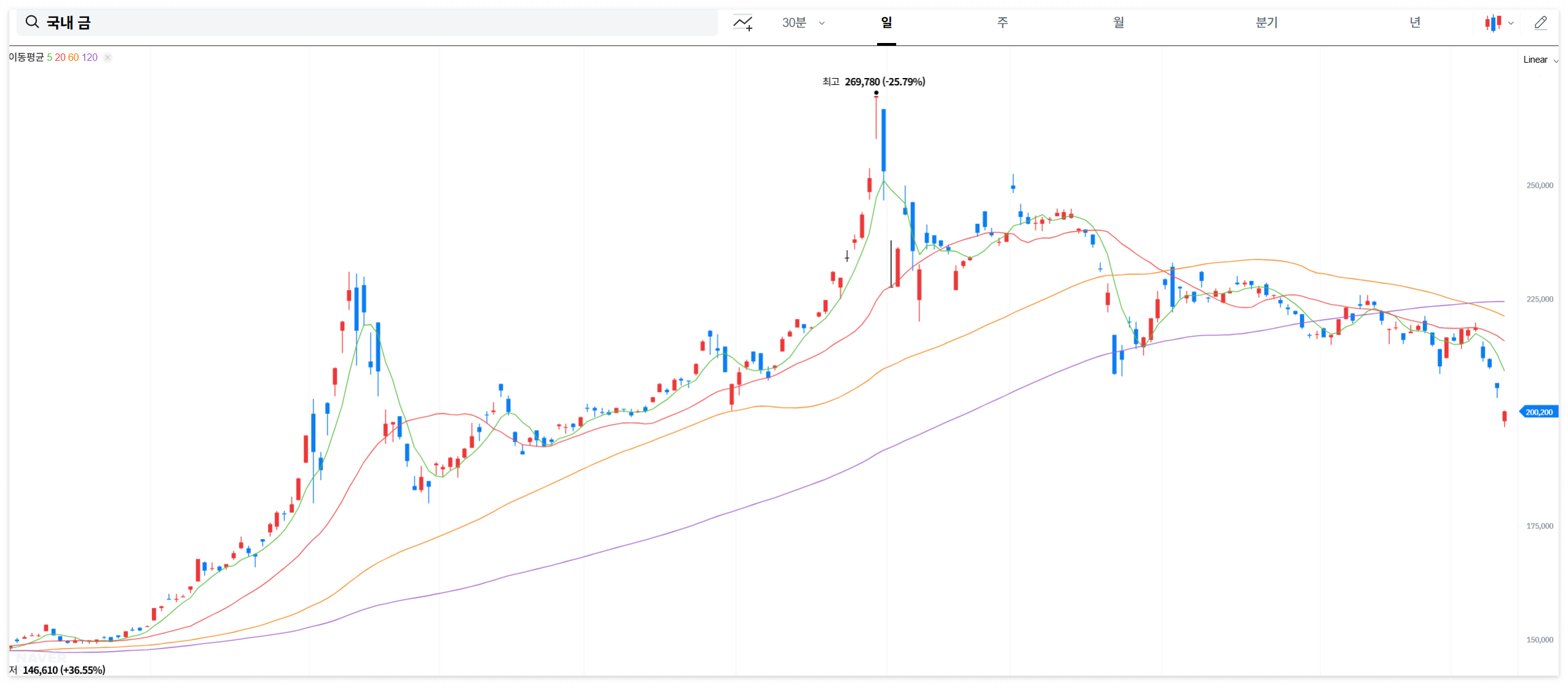Switch to the 주 weekly tab
This screenshot has width=1568, height=685.
coord(1003,23)
